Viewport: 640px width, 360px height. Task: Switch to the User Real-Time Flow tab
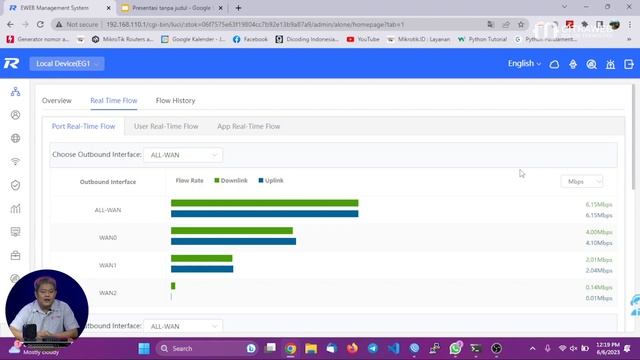click(166, 127)
